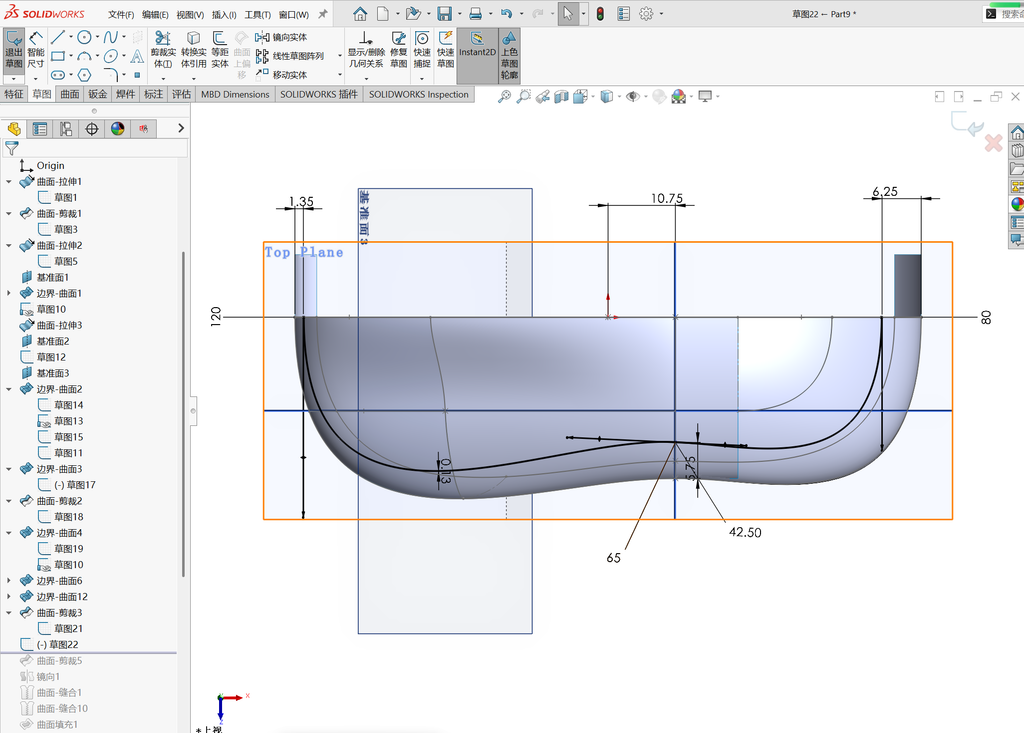Switch to SOLIDWORKS Inspection tab
Image resolution: width=1024 pixels, height=733 pixels.
pyautogui.click(x=419, y=94)
